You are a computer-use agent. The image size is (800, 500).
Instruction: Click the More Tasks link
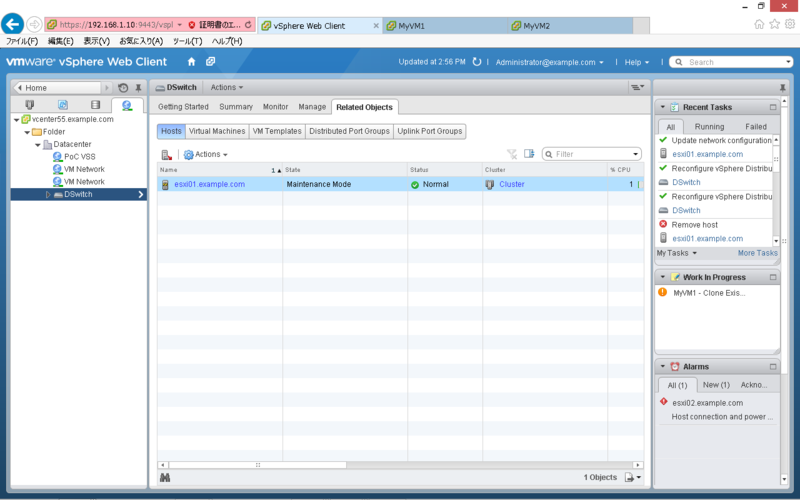(x=758, y=253)
